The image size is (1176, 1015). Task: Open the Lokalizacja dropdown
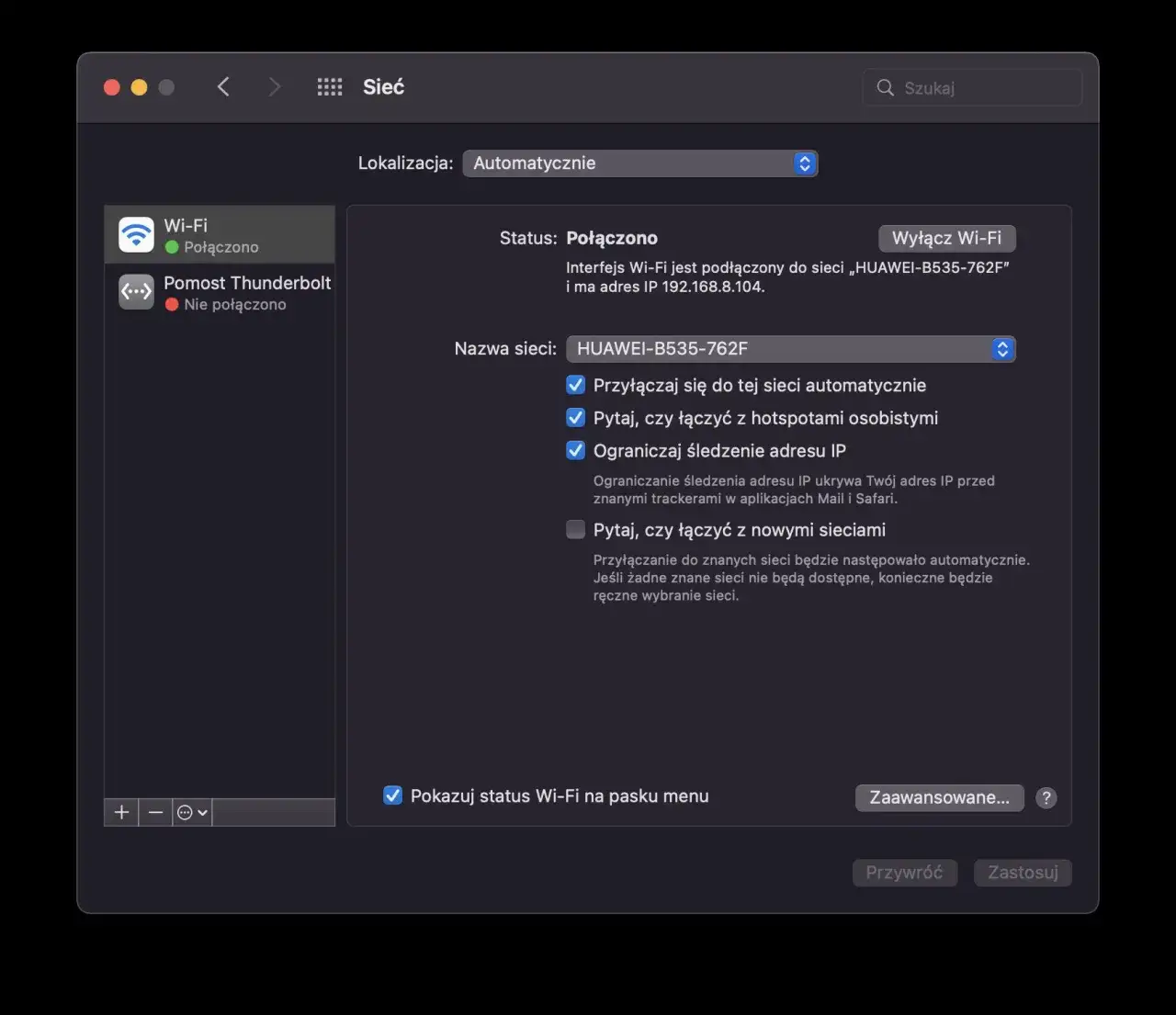[x=639, y=164]
